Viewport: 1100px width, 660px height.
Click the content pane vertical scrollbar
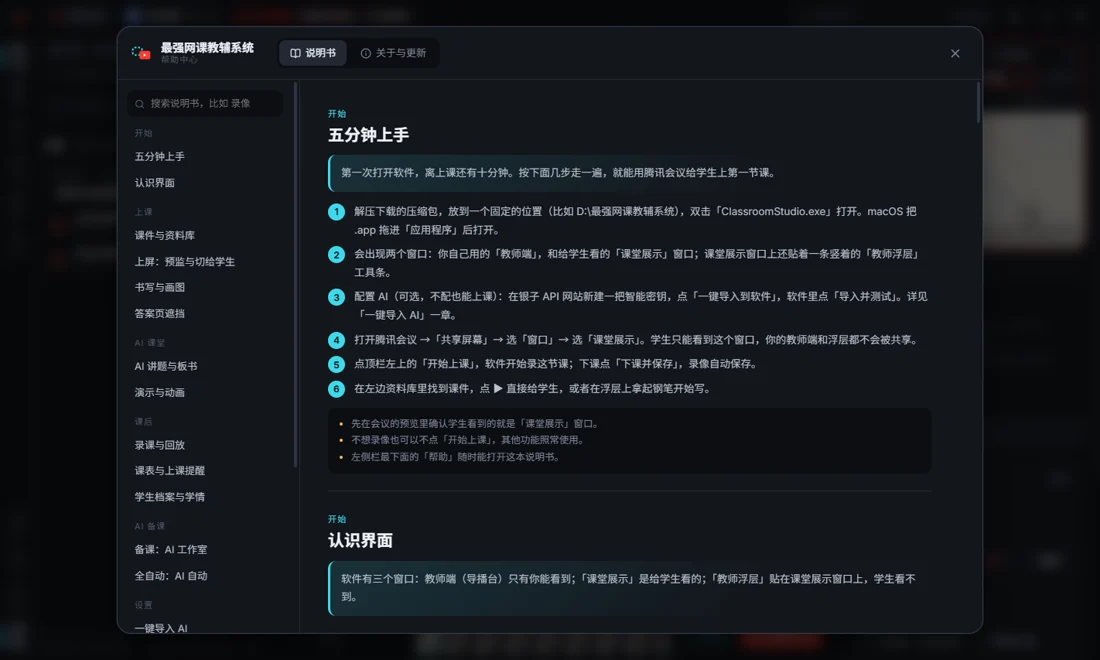click(x=978, y=103)
